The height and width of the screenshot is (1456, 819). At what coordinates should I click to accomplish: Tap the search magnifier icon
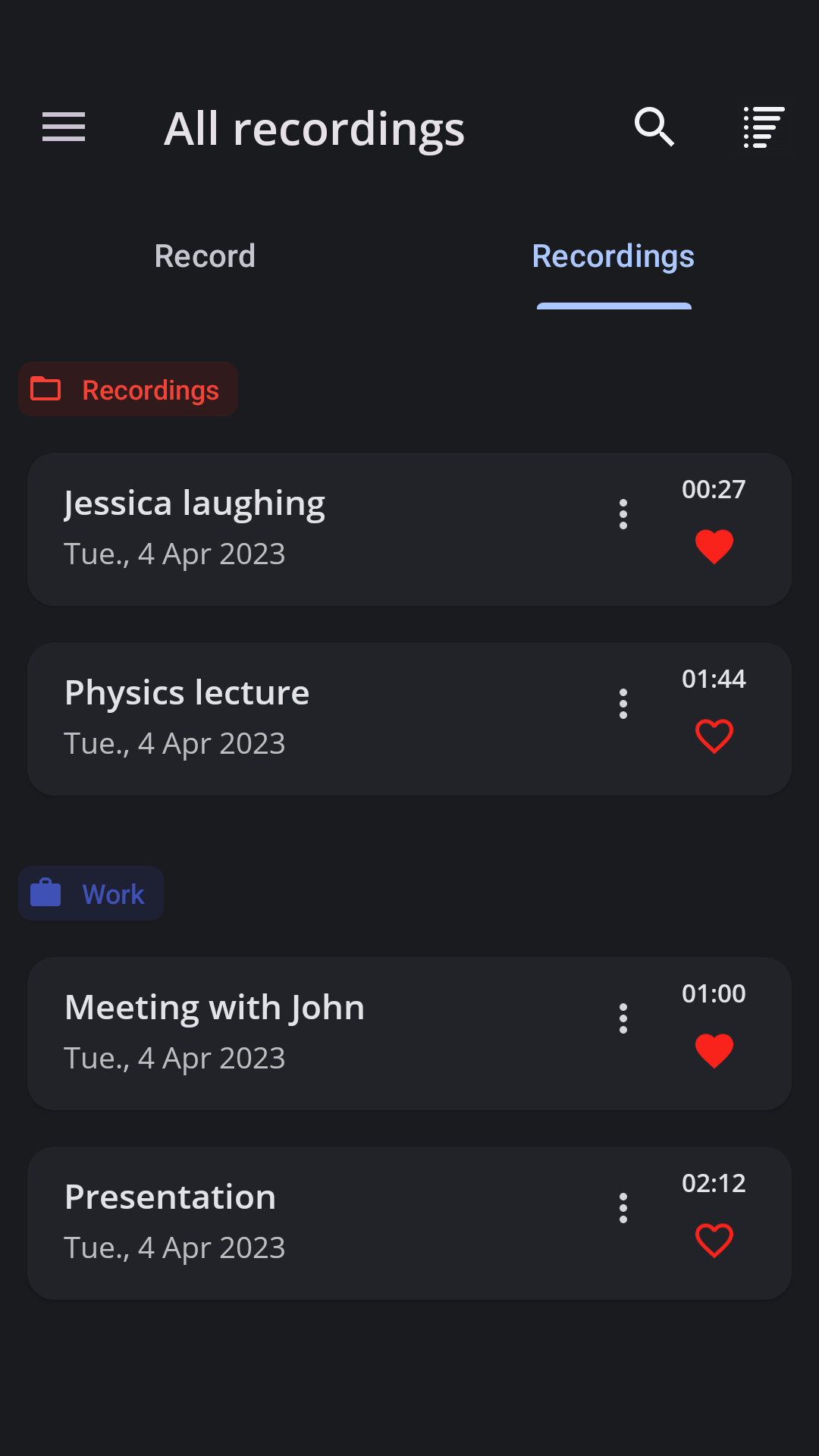point(654,127)
